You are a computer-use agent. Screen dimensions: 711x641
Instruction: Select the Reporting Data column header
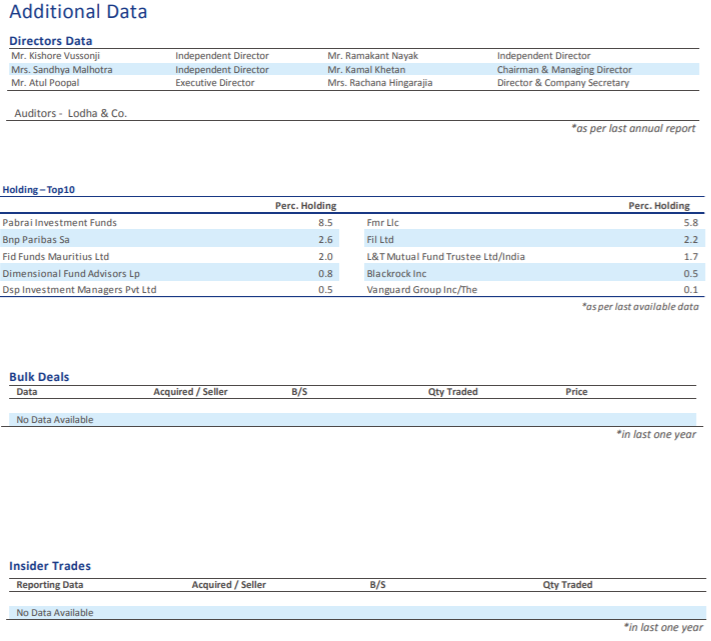point(50,585)
